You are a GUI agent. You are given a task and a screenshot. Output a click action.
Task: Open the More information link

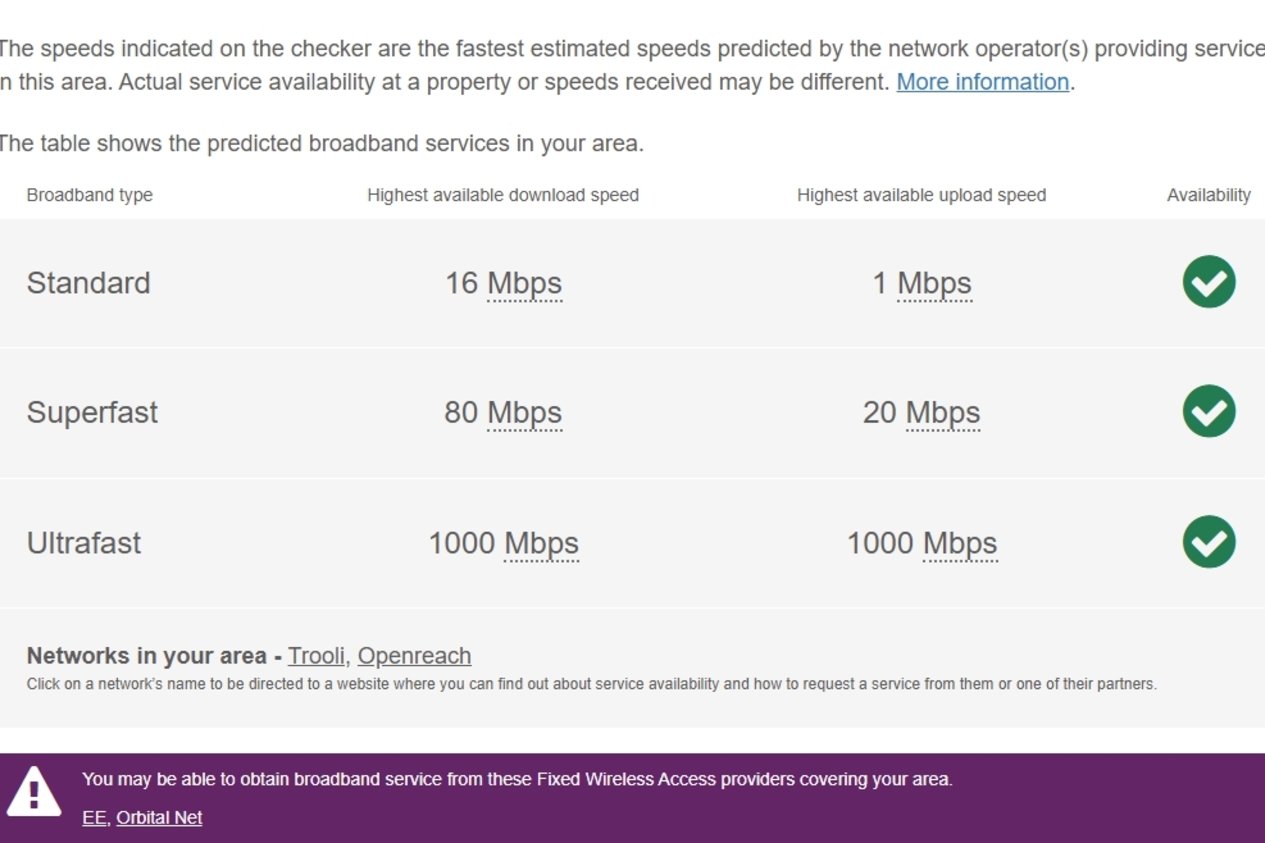pyautogui.click(x=983, y=82)
